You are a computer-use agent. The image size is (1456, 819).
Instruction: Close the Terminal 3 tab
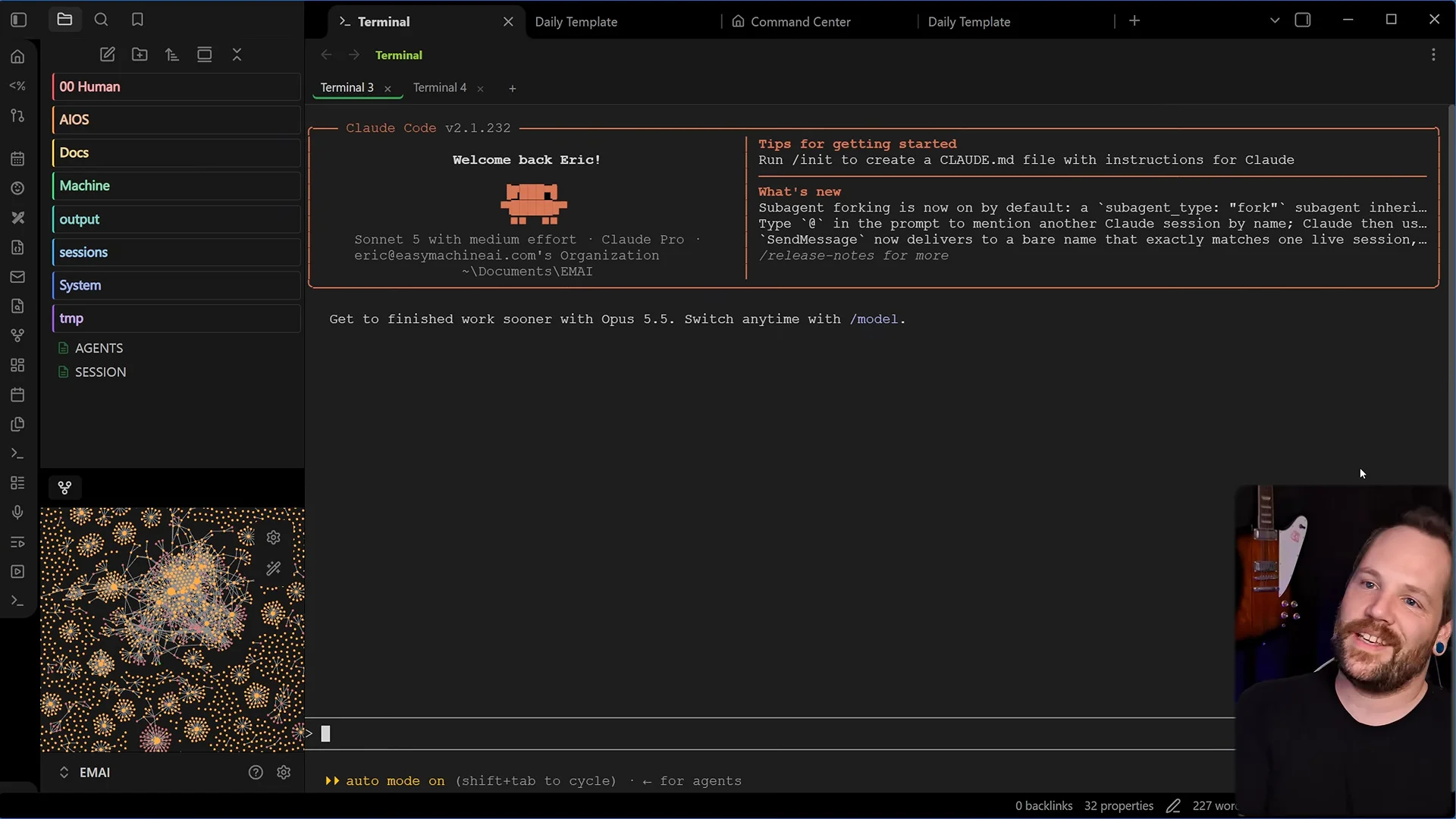pos(388,89)
